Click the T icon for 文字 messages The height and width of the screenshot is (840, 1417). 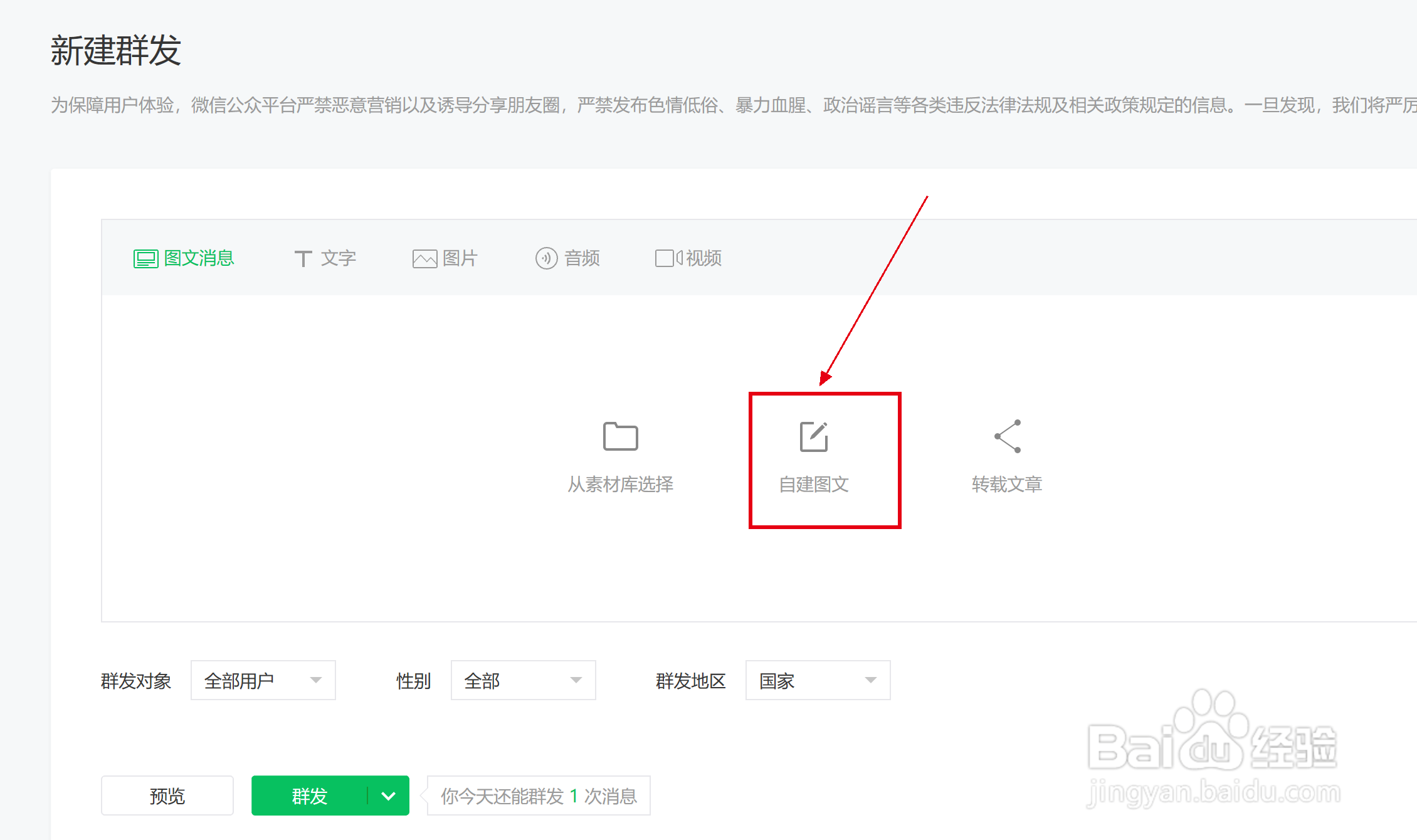point(303,258)
